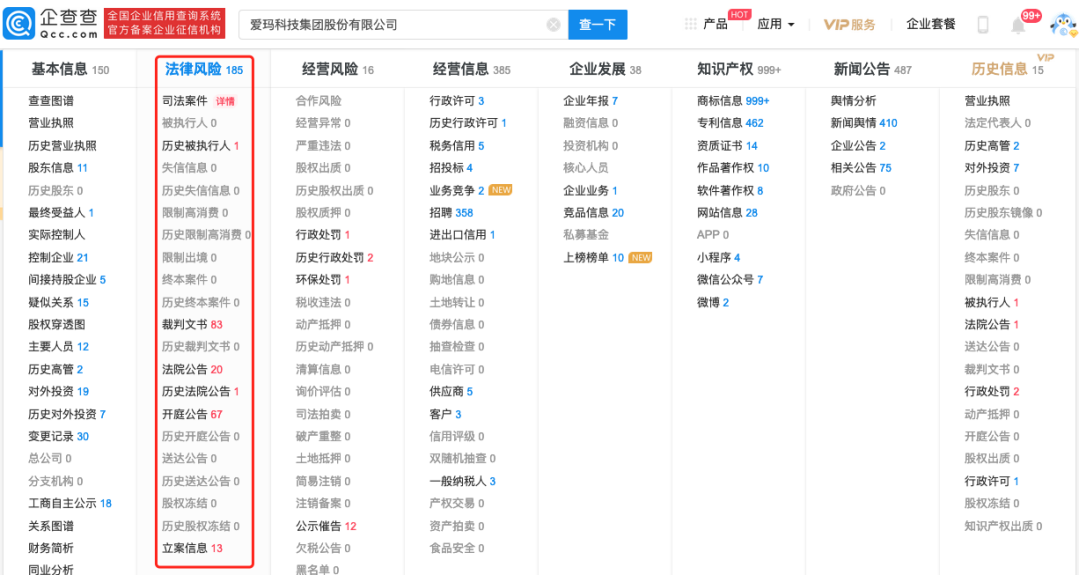
Task: Click the NEW badge beside 业务竞争
Action: [500, 190]
